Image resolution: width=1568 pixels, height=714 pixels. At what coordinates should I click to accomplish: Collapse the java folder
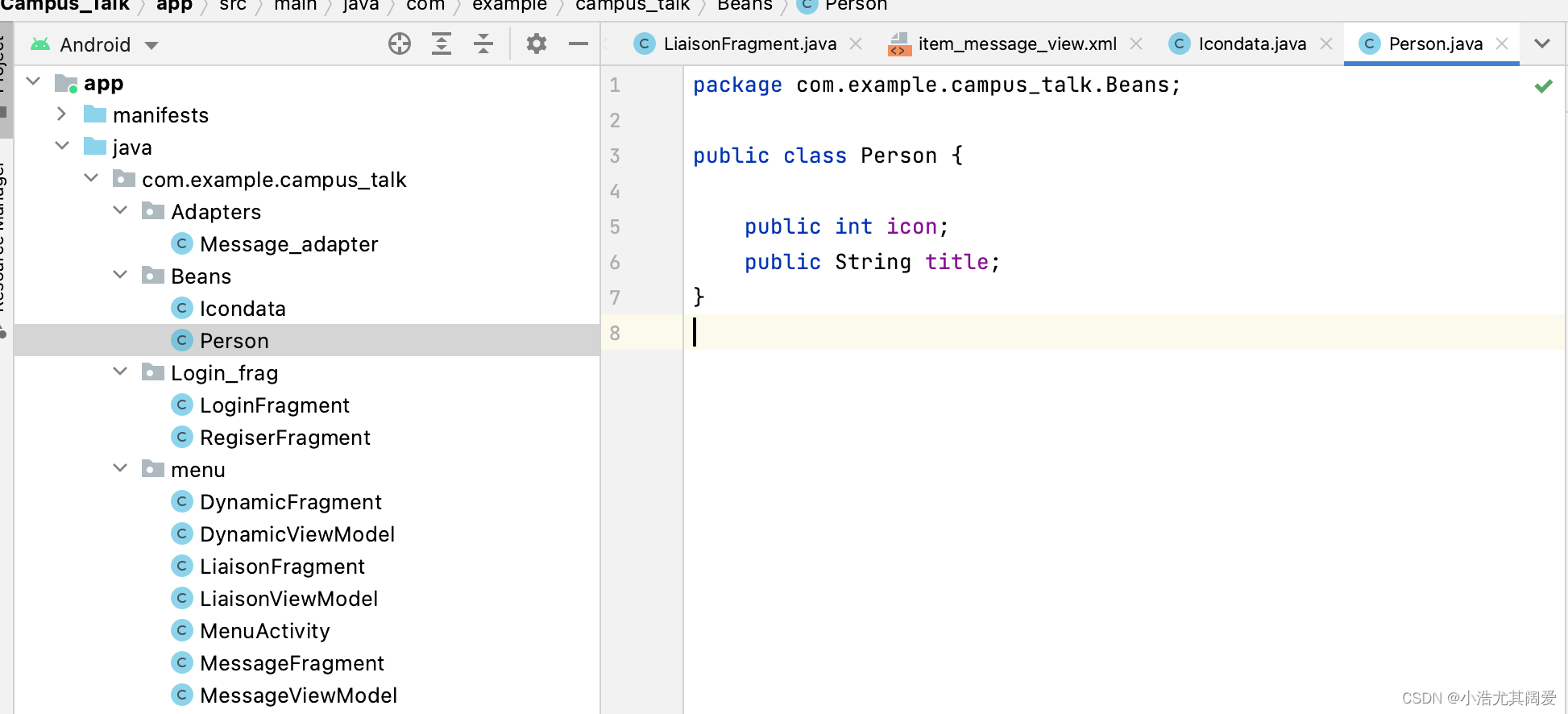[62, 146]
